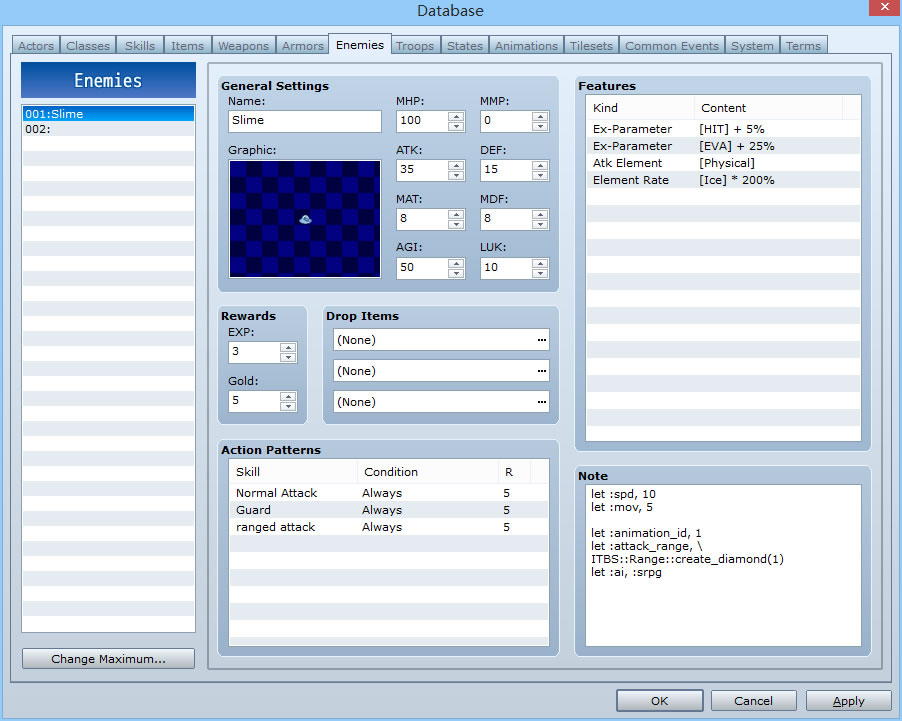
Task: Select the States tab
Action: (x=465, y=45)
